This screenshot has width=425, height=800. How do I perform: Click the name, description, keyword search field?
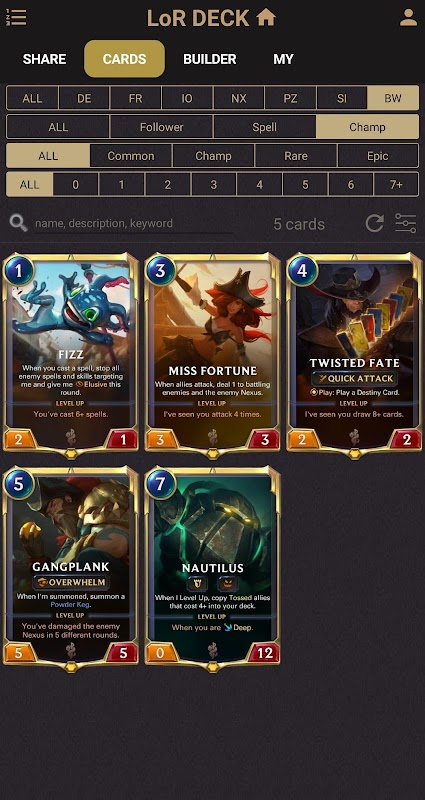134,223
